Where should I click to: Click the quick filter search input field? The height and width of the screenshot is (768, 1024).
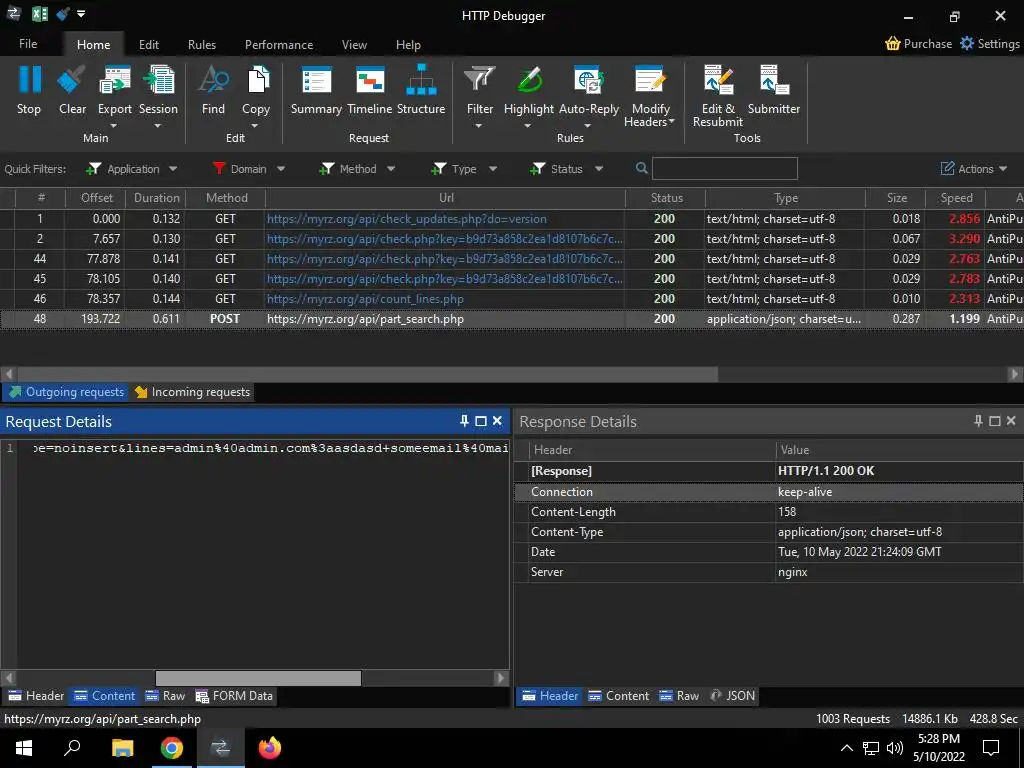tap(725, 168)
